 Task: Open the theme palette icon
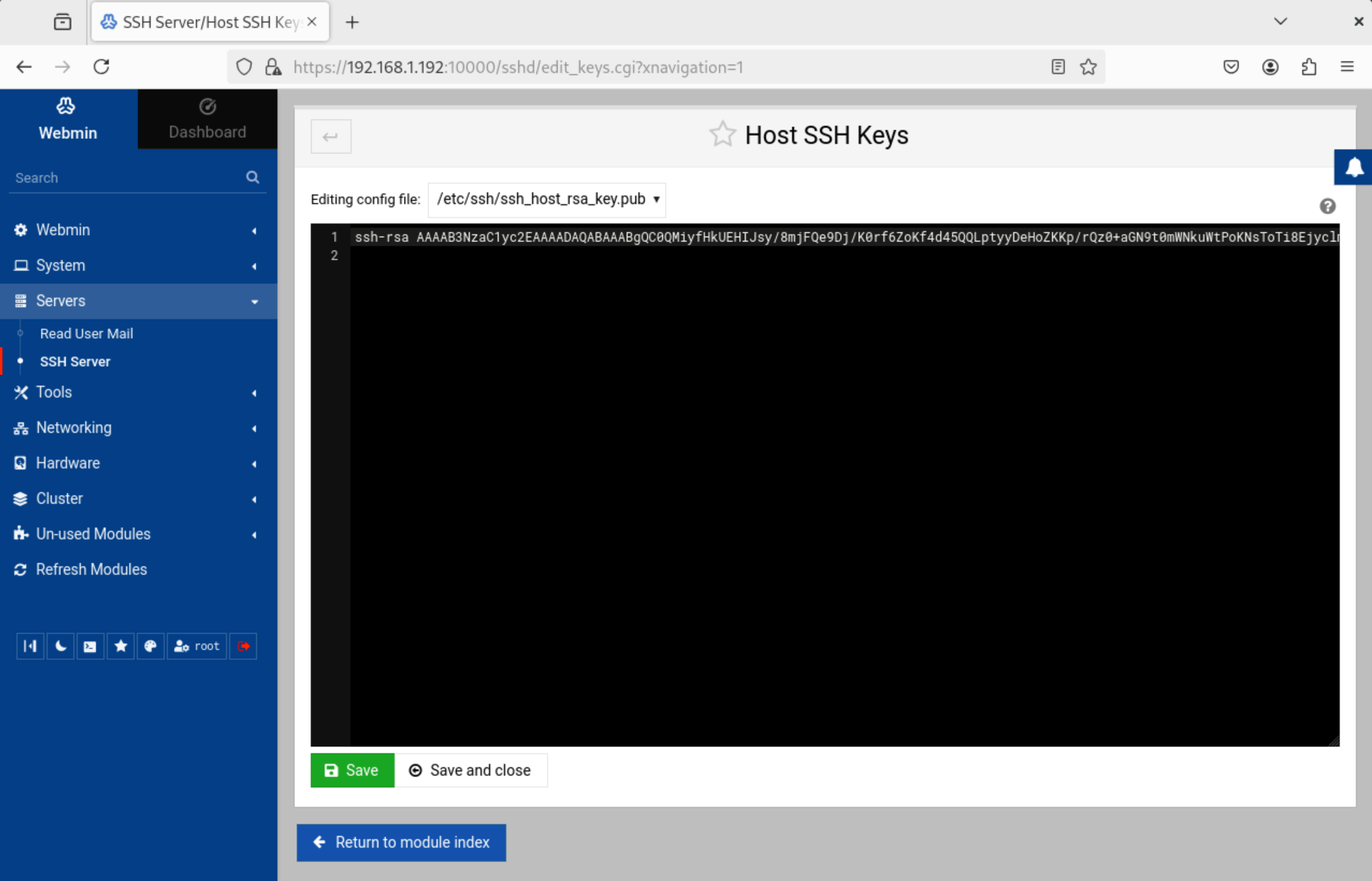[x=150, y=645]
